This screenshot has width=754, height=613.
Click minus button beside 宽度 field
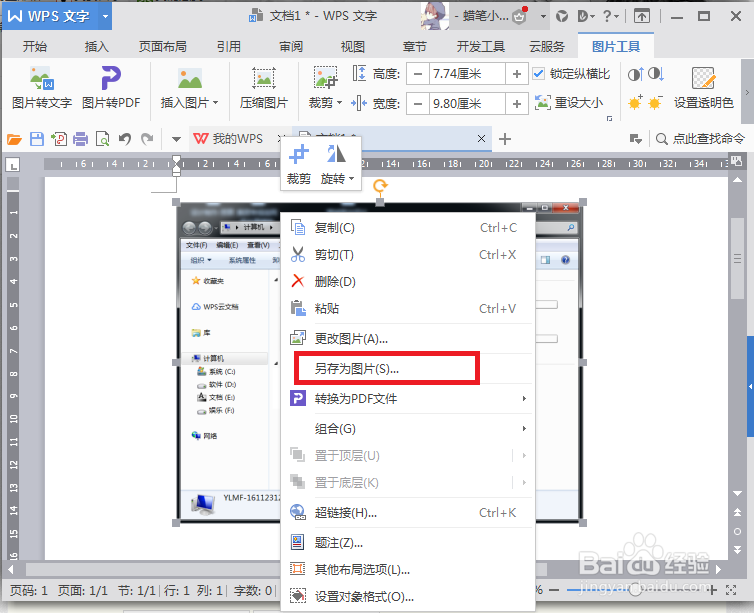[418, 103]
